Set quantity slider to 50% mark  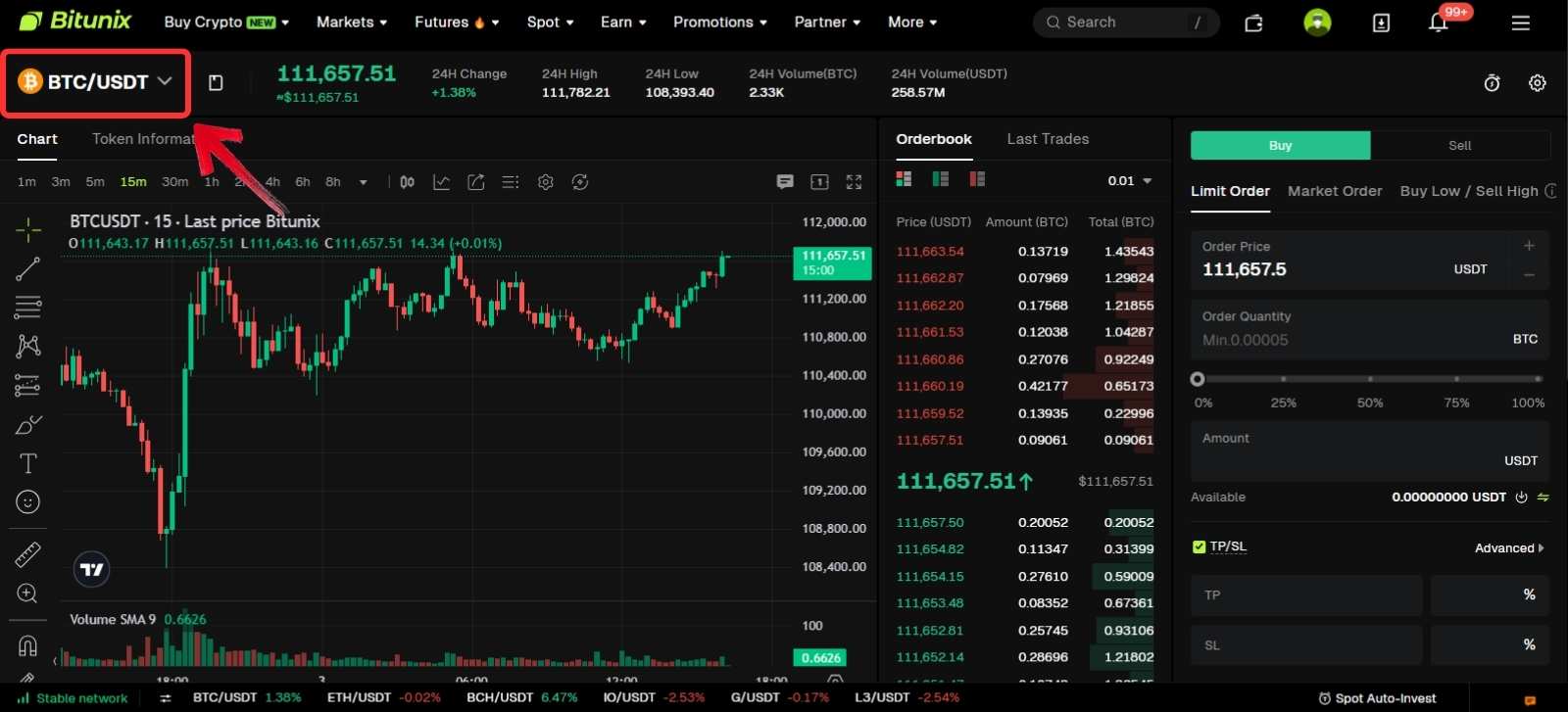1370,379
